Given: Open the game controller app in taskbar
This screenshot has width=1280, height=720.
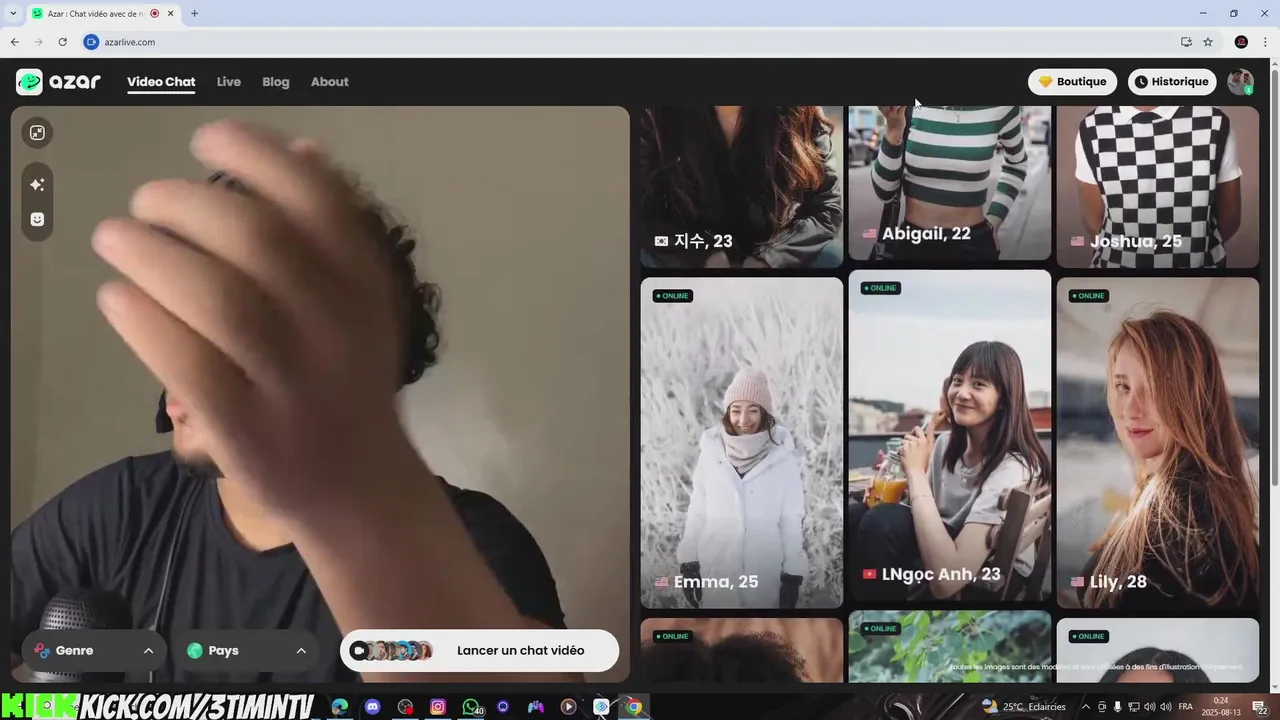Looking at the screenshot, I should (x=536, y=707).
